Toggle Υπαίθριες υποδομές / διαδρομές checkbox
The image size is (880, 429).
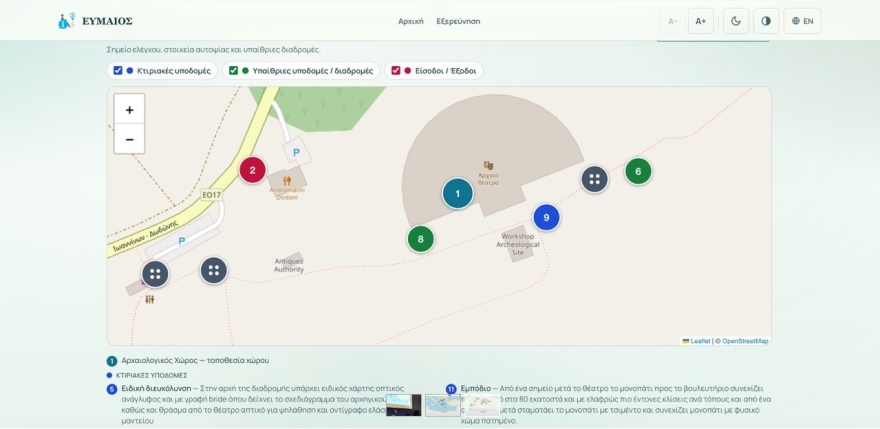coord(233,71)
